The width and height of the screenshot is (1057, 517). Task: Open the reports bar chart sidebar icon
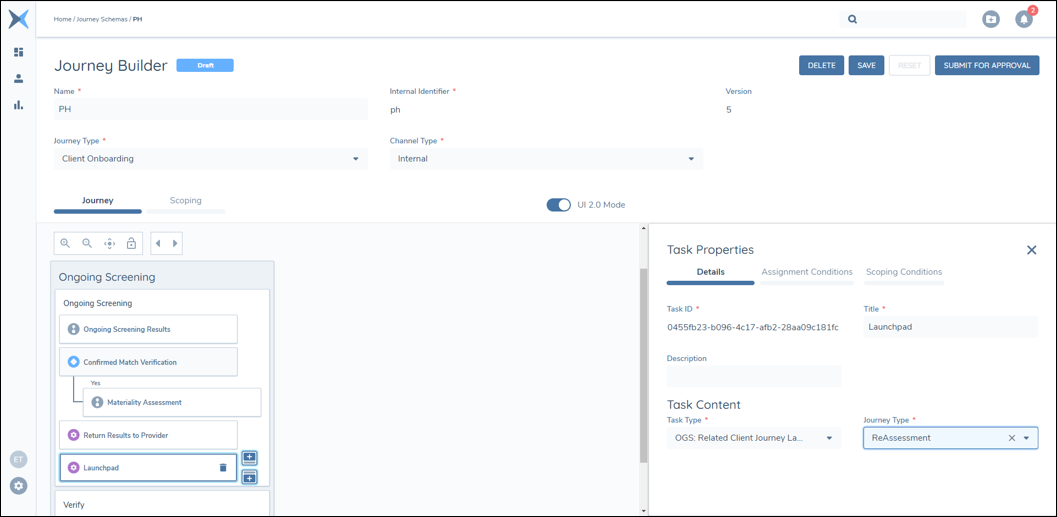click(18, 104)
